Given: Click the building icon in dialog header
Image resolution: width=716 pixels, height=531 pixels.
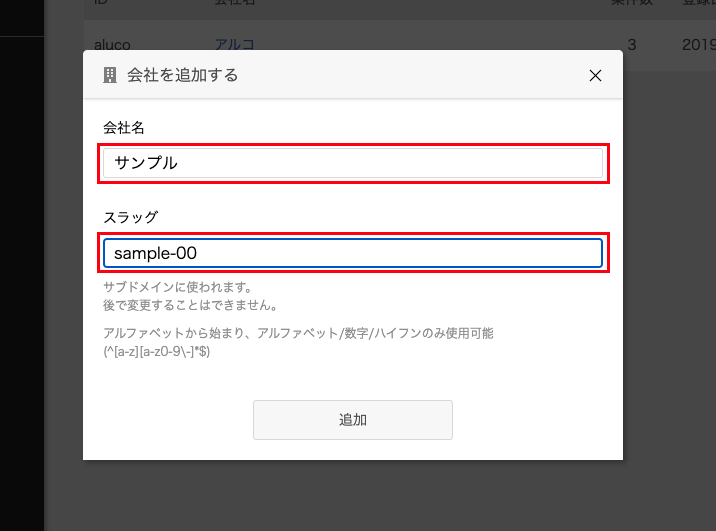Looking at the screenshot, I should coord(110,75).
